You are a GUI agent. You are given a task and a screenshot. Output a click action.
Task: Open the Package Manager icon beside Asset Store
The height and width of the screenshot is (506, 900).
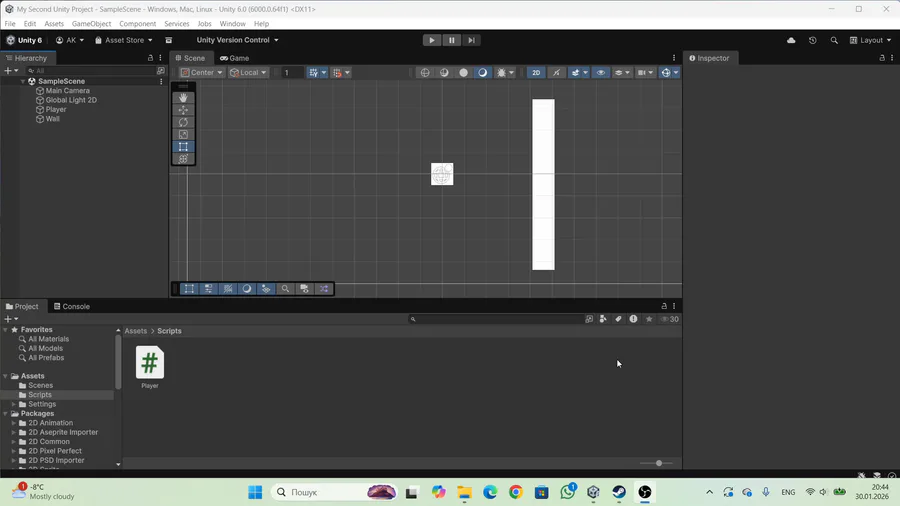coord(169,40)
